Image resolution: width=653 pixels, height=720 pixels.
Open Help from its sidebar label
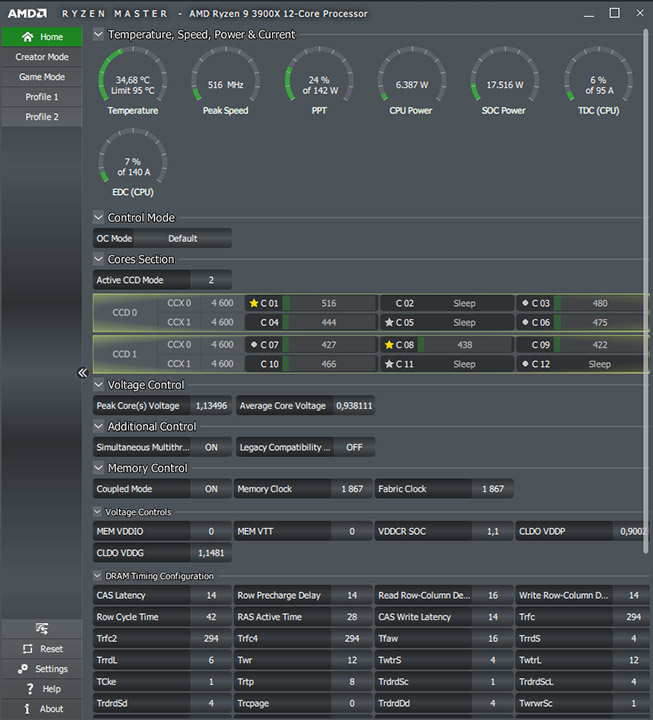[x=51, y=689]
